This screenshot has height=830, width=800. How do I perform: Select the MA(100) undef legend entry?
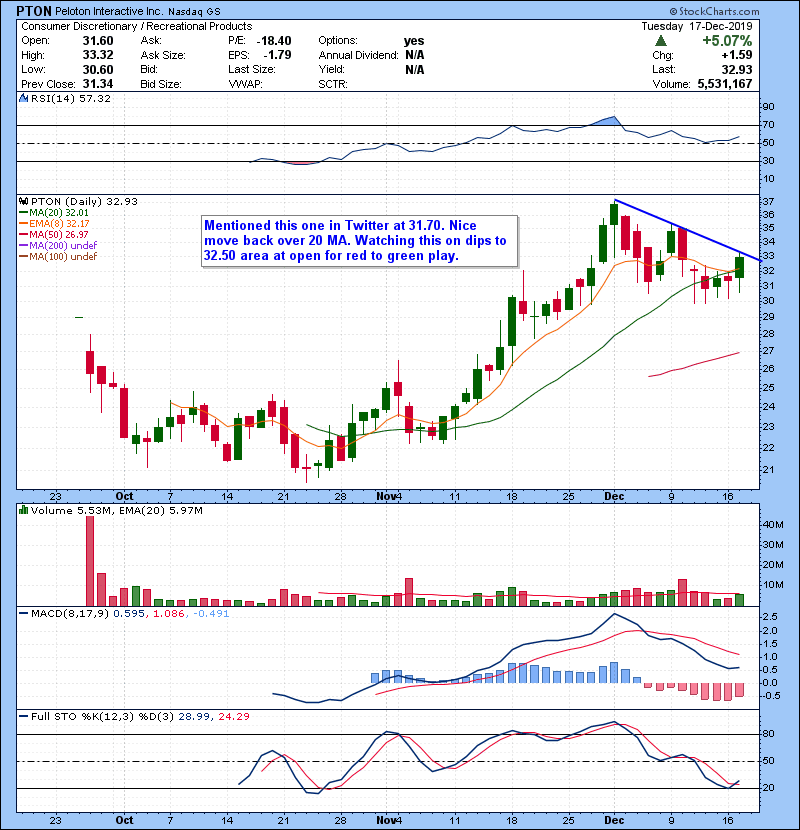click(58, 256)
